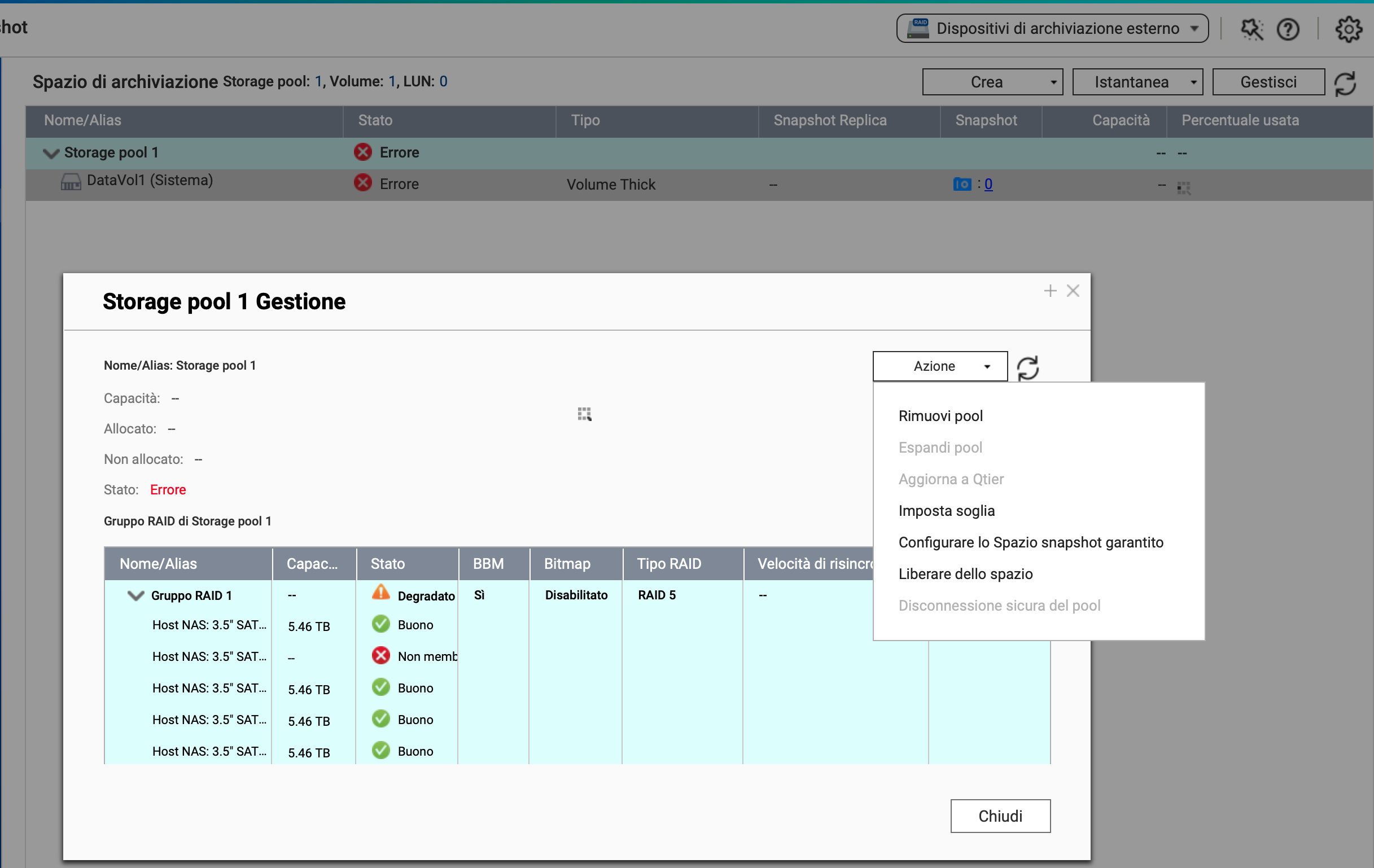This screenshot has height=868, width=1374.
Task: Open the Istantanea dropdown
Action: click(x=1137, y=82)
